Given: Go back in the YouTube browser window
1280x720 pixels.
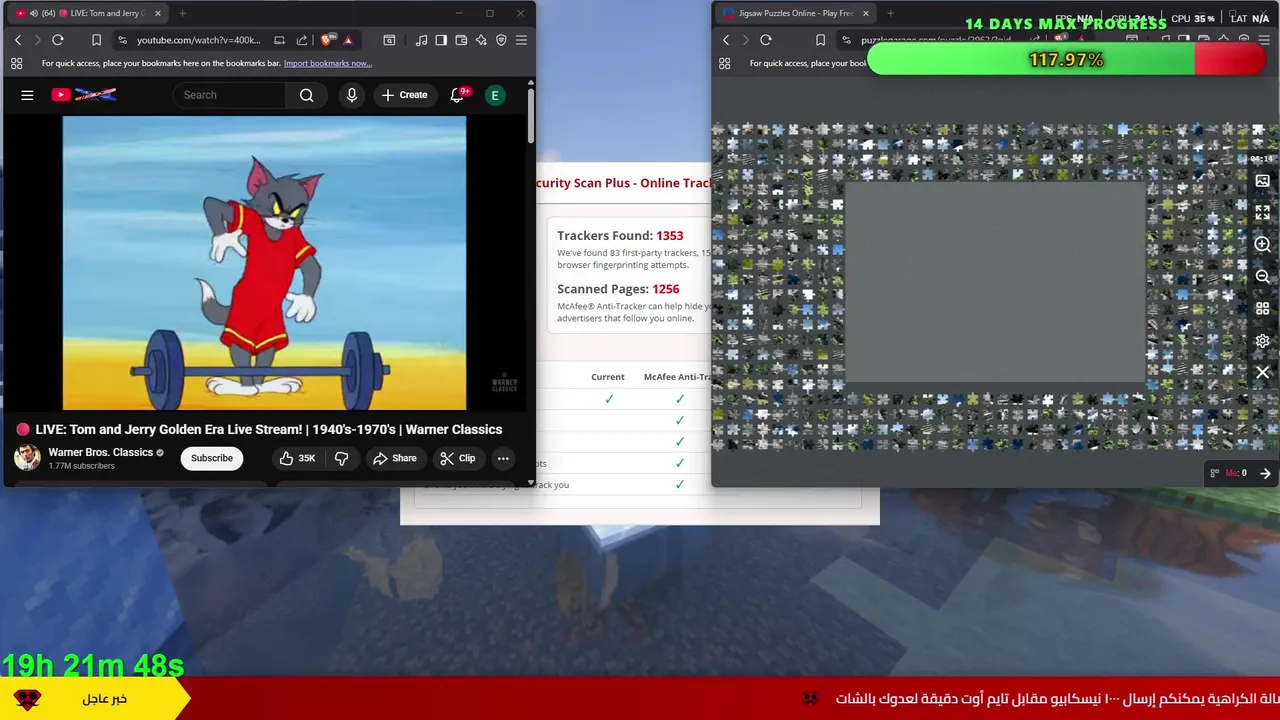Looking at the screenshot, I should pyautogui.click(x=18, y=40).
